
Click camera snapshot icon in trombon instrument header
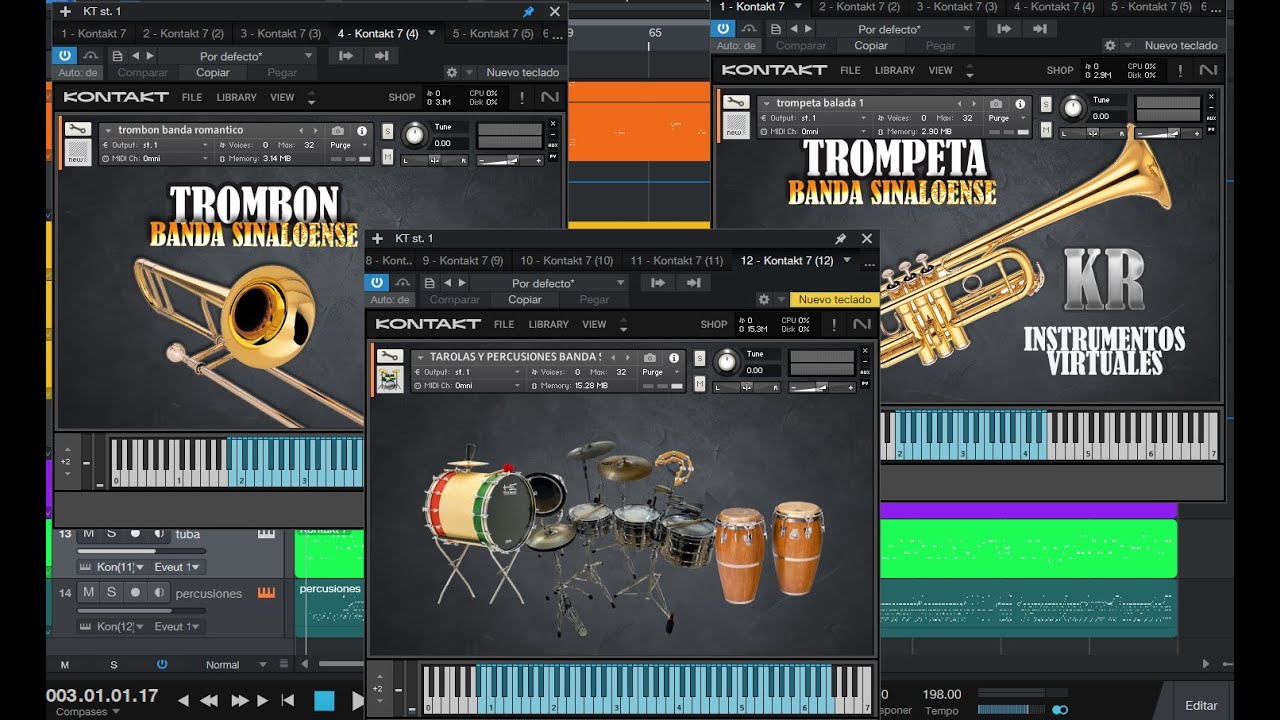pyautogui.click(x=337, y=131)
